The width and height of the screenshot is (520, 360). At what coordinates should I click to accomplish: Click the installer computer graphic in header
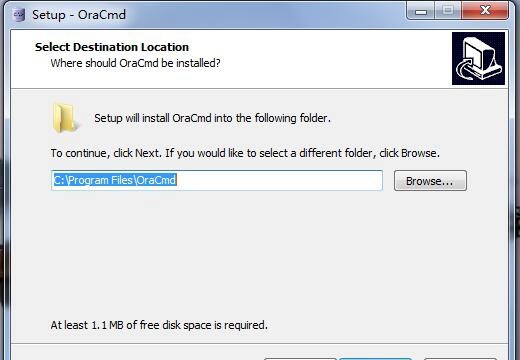tap(478, 58)
